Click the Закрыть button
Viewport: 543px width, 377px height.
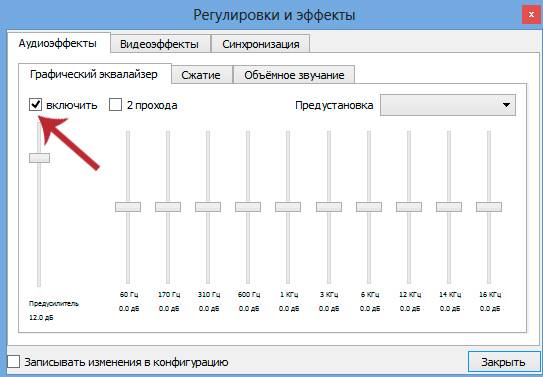[503, 362]
